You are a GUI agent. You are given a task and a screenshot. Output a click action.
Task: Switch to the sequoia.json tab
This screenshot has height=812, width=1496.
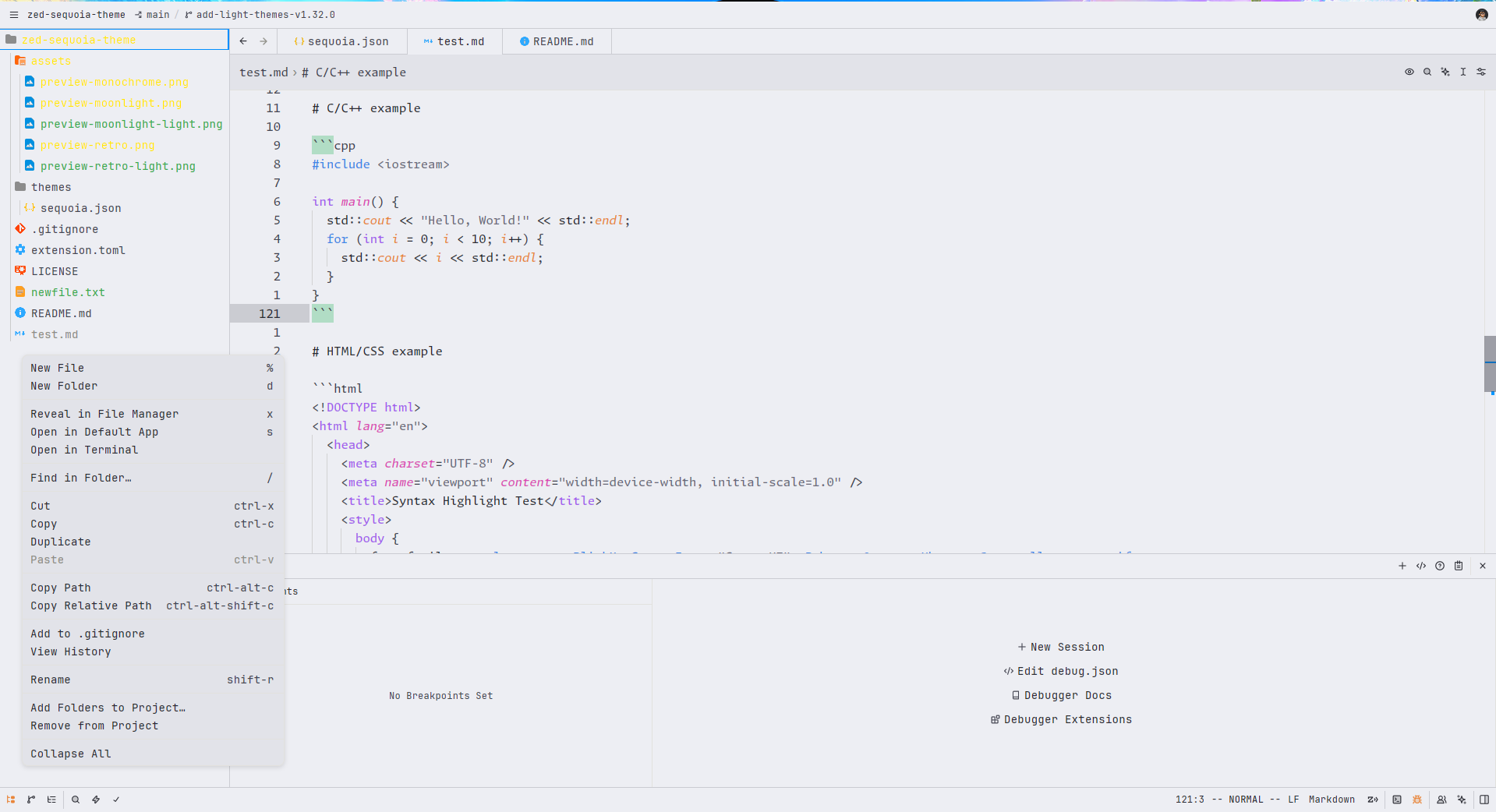point(341,41)
